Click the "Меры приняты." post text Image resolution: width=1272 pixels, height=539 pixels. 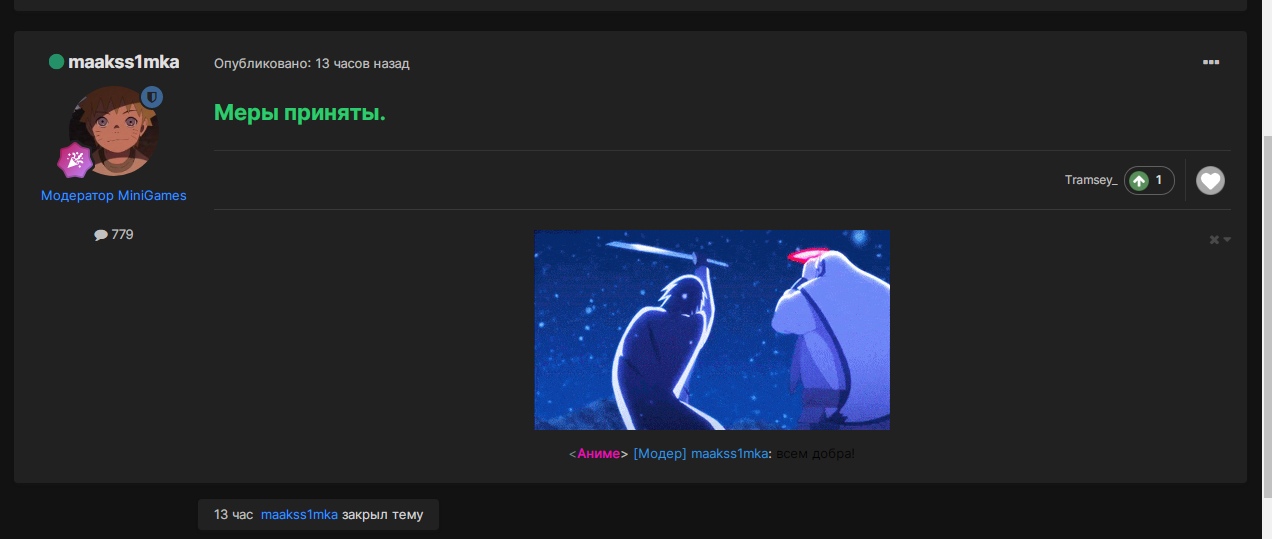click(299, 113)
